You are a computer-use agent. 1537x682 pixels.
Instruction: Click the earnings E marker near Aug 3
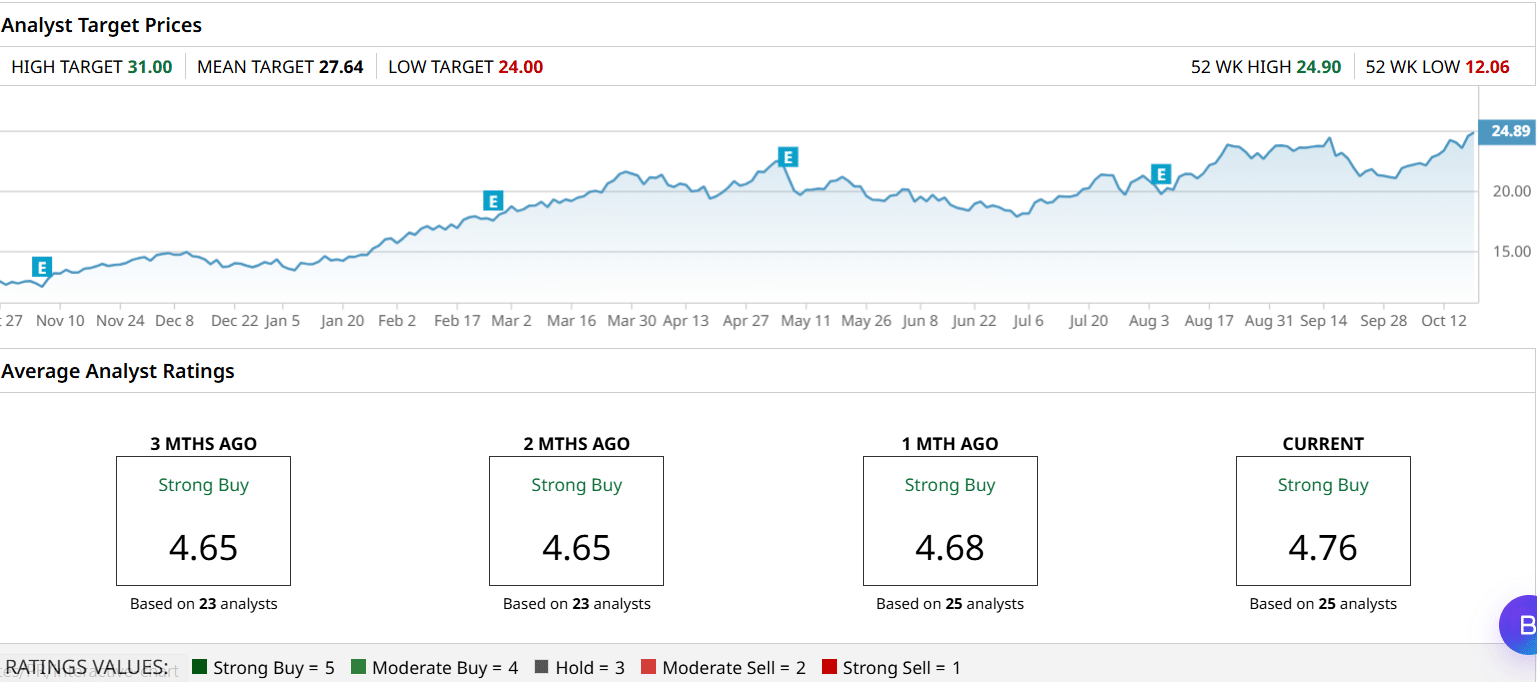1161,174
